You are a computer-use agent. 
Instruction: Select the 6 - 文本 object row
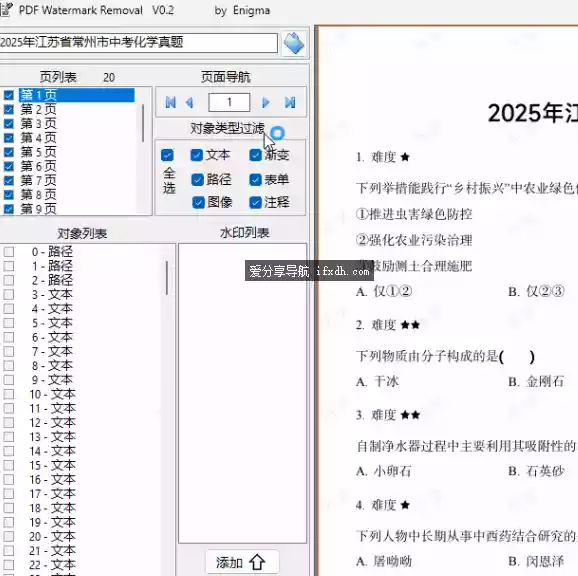point(52,337)
